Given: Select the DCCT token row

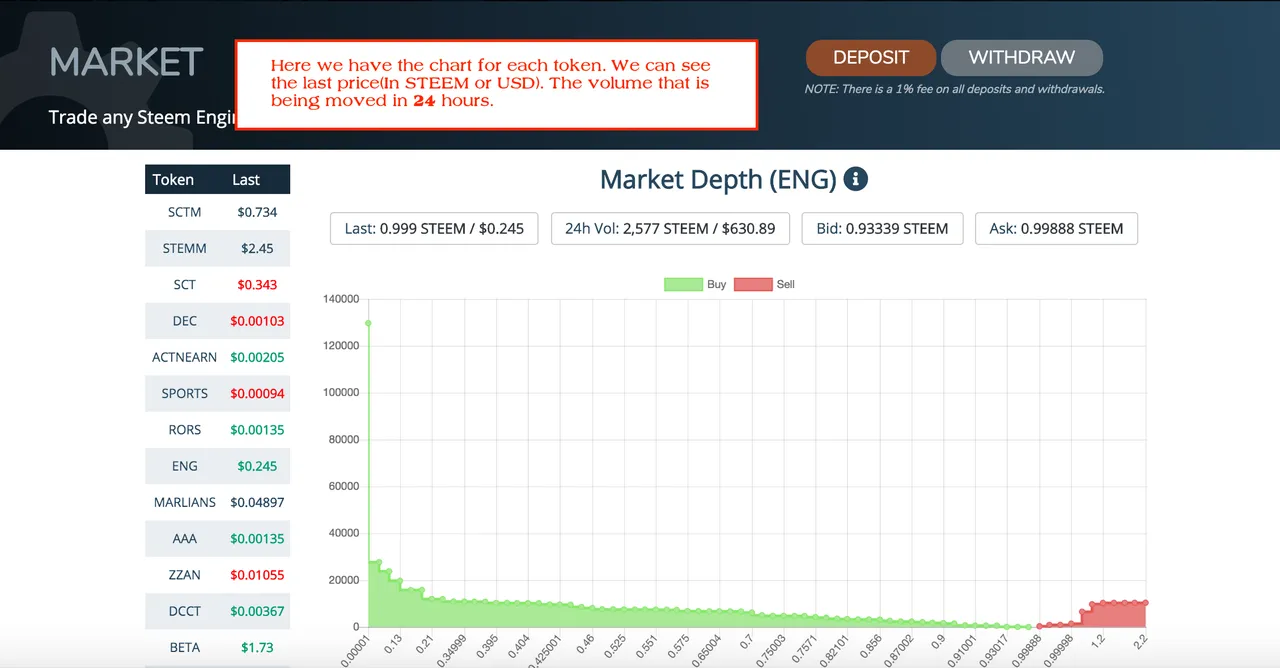Looking at the screenshot, I should pos(217,611).
